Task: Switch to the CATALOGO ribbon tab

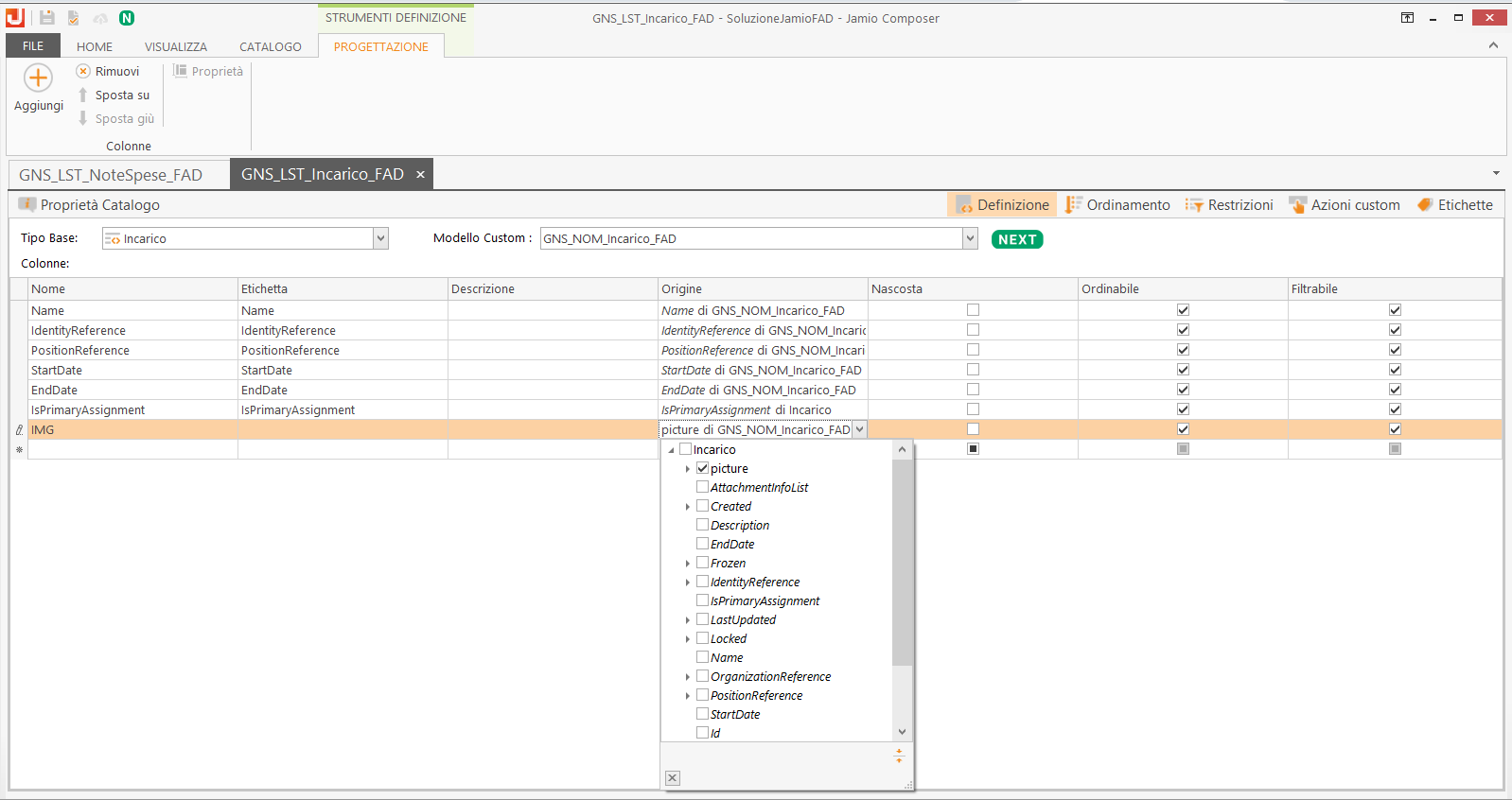Action: [x=270, y=46]
